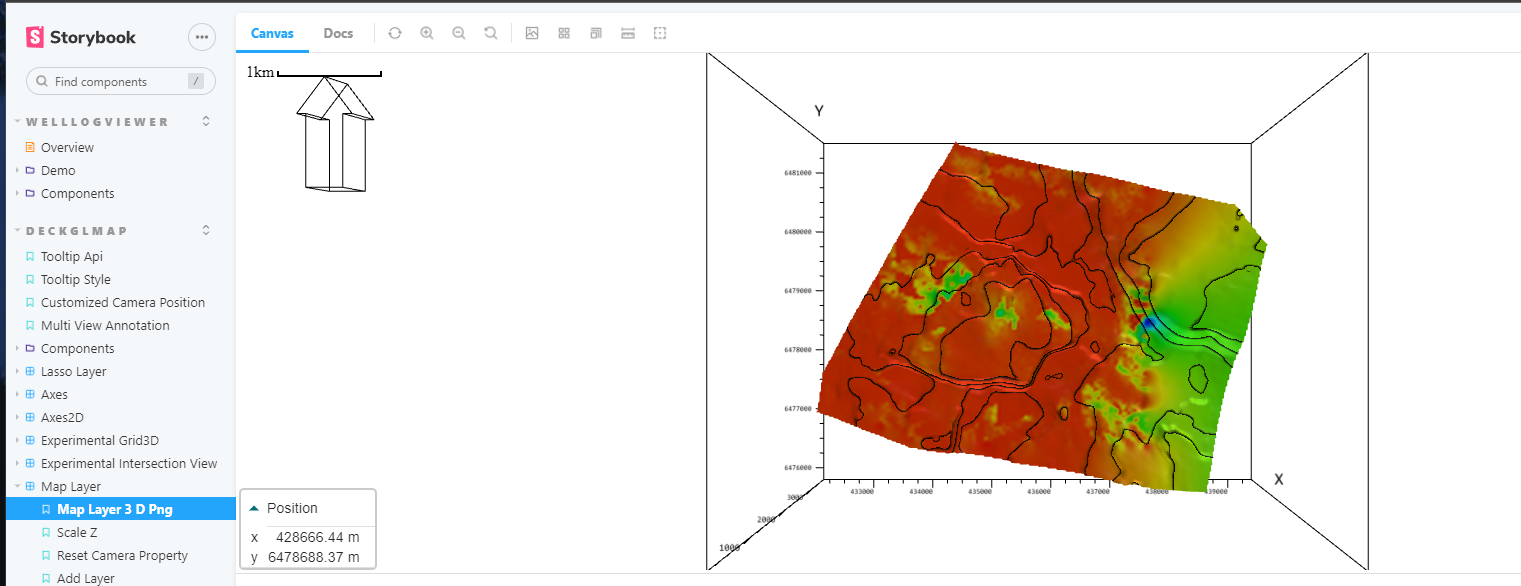Apply a grid to the preview
The width and height of the screenshot is (1521, 586).
[564, 32]
